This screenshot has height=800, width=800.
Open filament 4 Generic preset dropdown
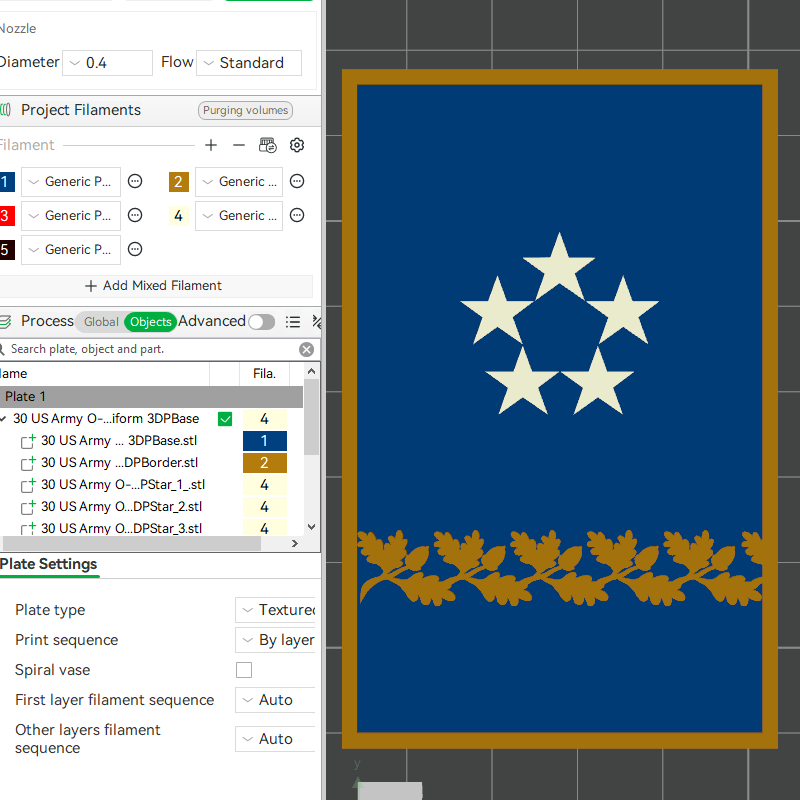point(239,216)
